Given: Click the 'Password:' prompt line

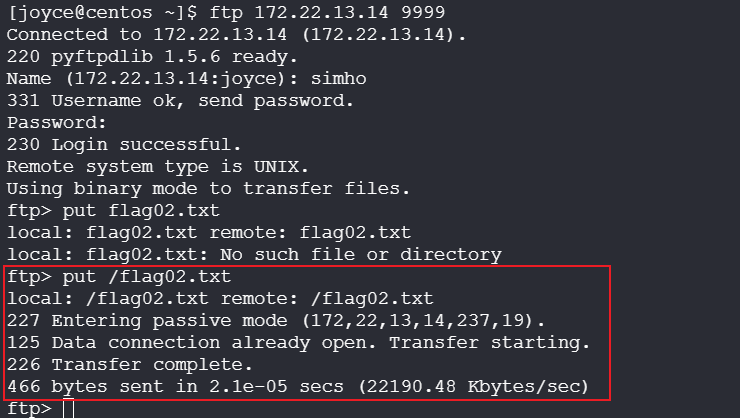Looking at the screenshot, I should tap(57, 123).
